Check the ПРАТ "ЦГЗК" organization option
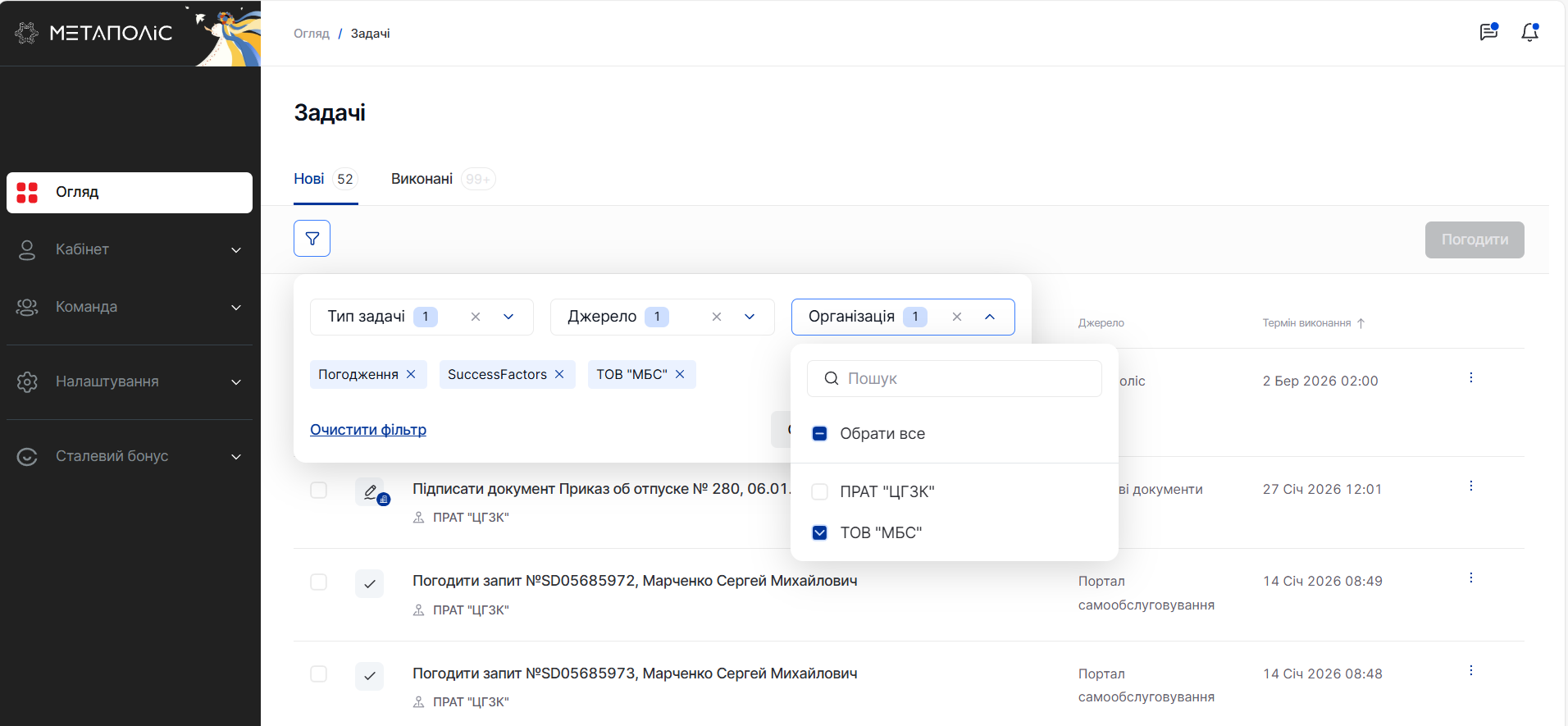1568x726 pixels. click(819, 491)
